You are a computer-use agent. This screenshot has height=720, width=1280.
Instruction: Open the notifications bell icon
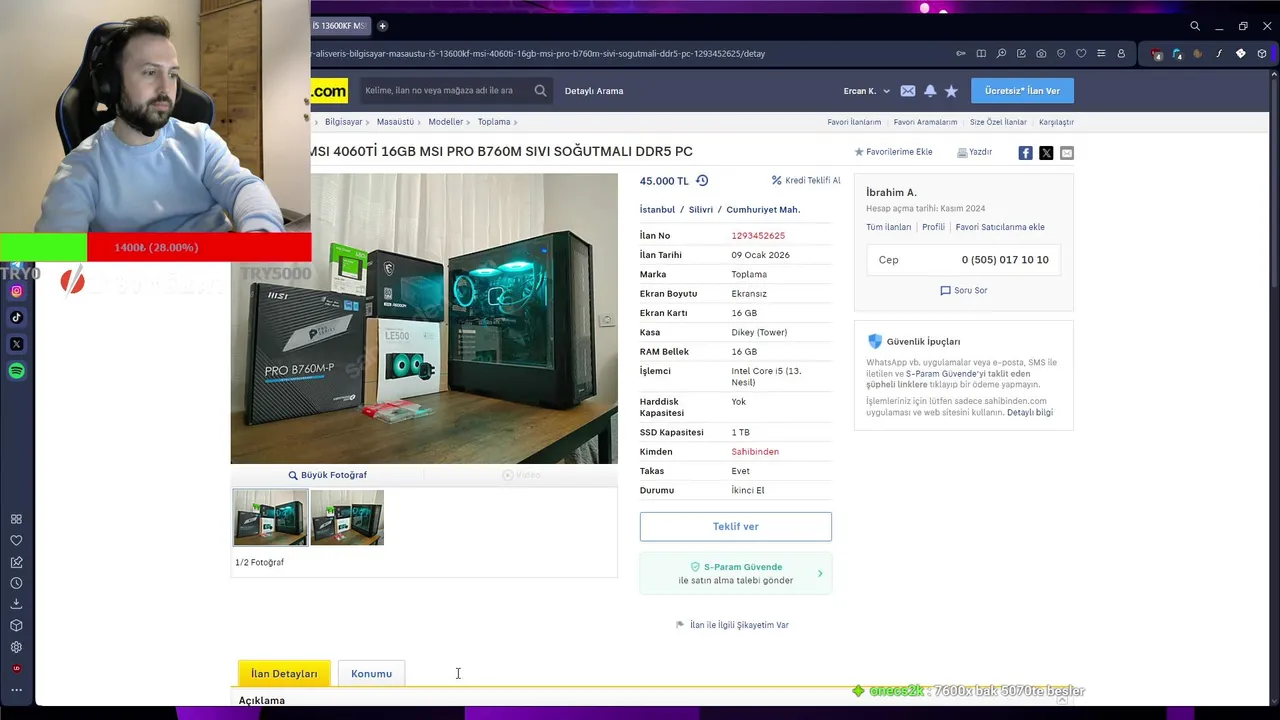(930, 91)
